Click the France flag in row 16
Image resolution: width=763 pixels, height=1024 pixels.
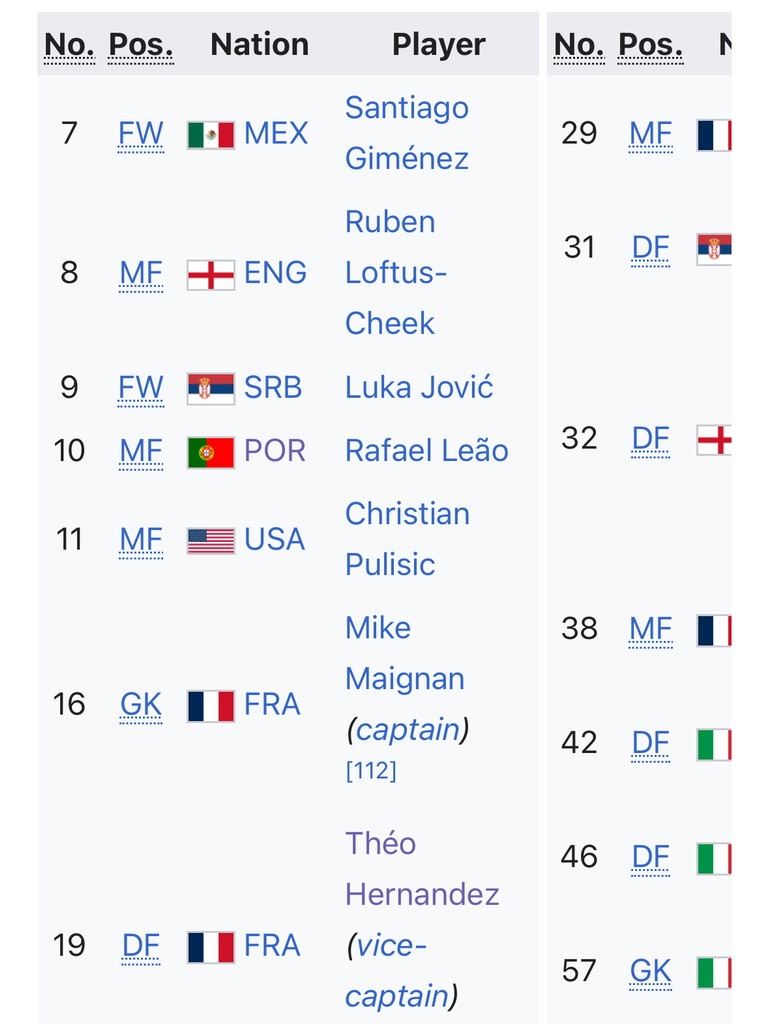pyautogui.click(x=210, y=706)
